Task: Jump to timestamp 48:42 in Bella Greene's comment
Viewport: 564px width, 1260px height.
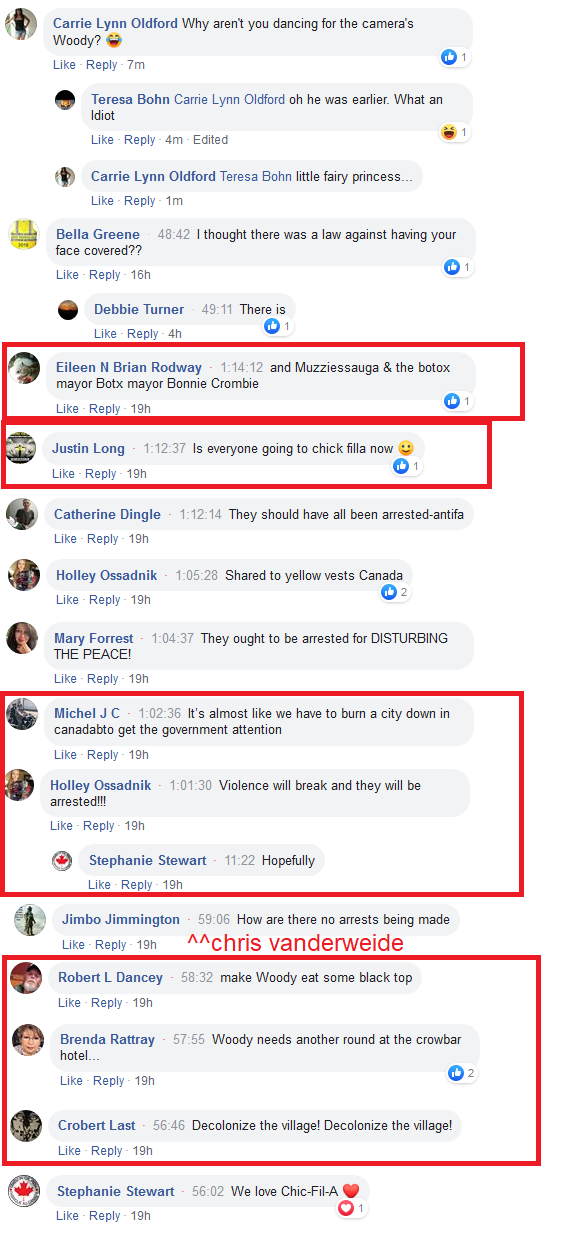Action: pyautogui.click(x=174, y=234)
